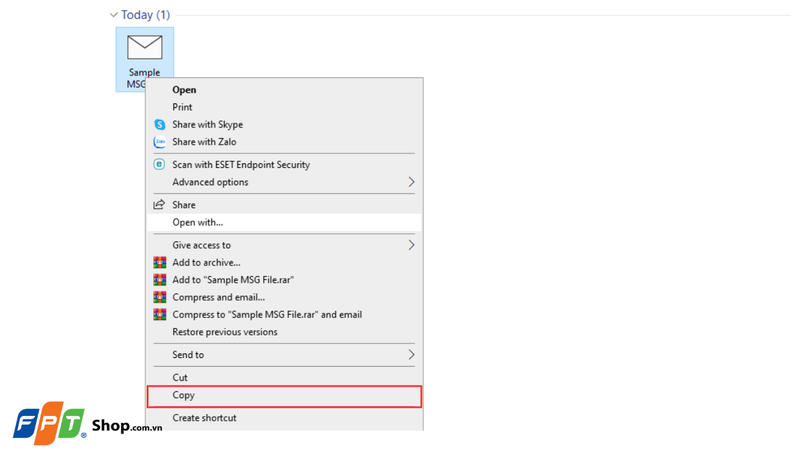Expand the Give access to submenu arrow
Viewport: 800px width, 450px height.
click(411, 245)
